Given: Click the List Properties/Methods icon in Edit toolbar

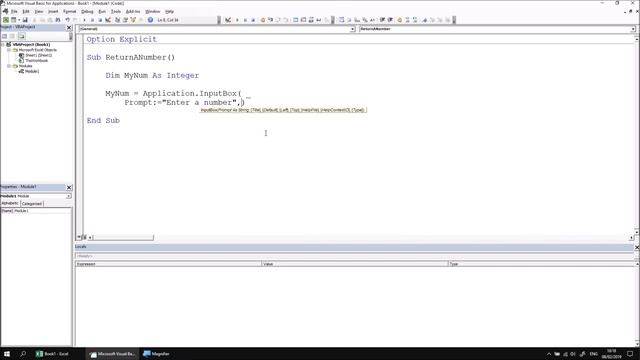Looking at the screenshot, I should 342,20.
